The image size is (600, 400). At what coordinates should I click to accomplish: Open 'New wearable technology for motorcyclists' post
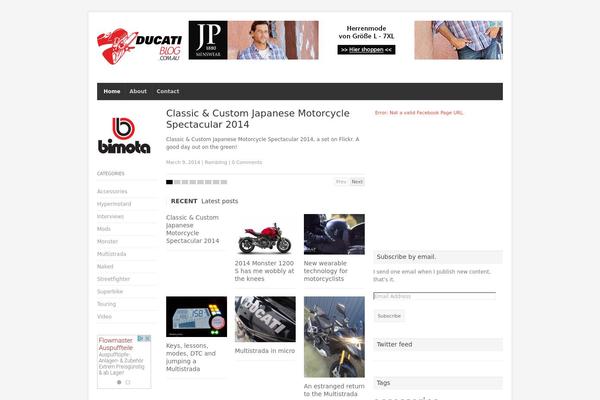[x=326, y=271]
